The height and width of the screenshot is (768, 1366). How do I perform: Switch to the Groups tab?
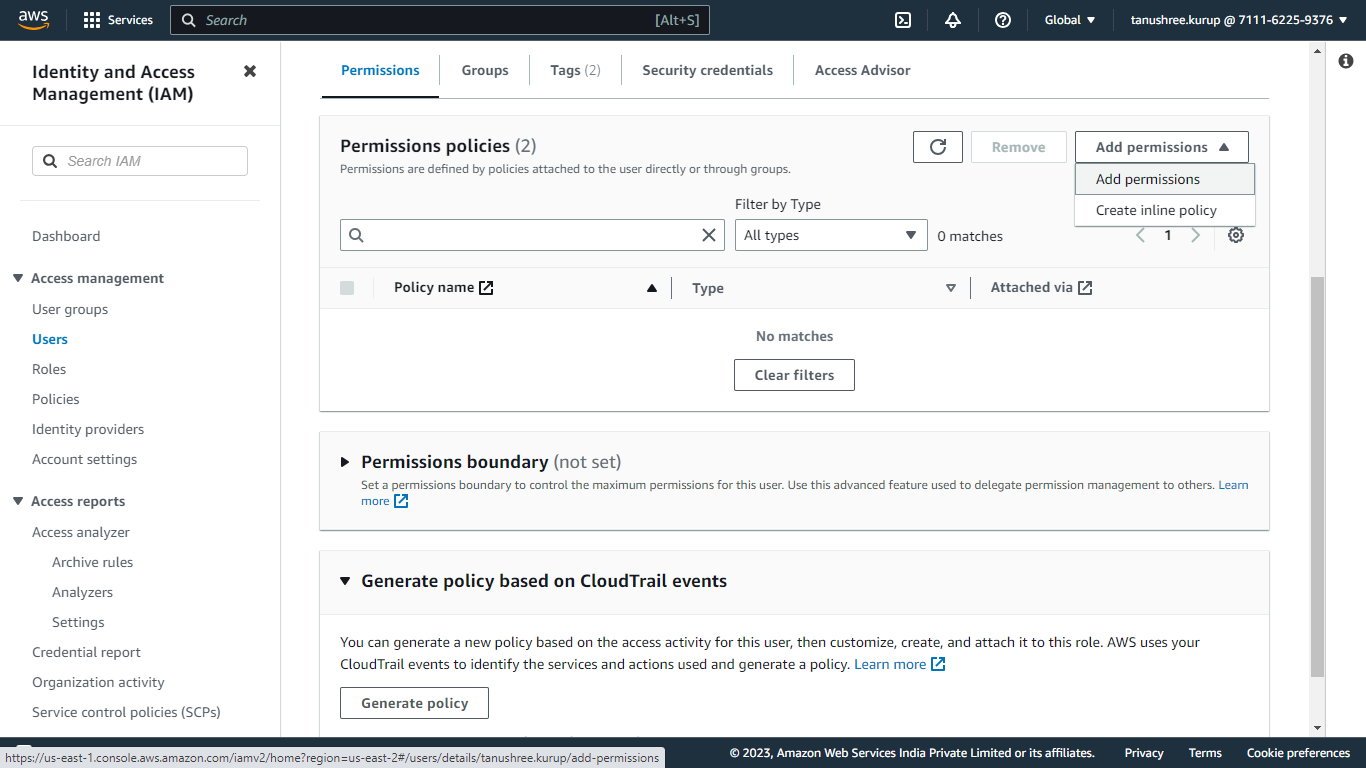485,70
